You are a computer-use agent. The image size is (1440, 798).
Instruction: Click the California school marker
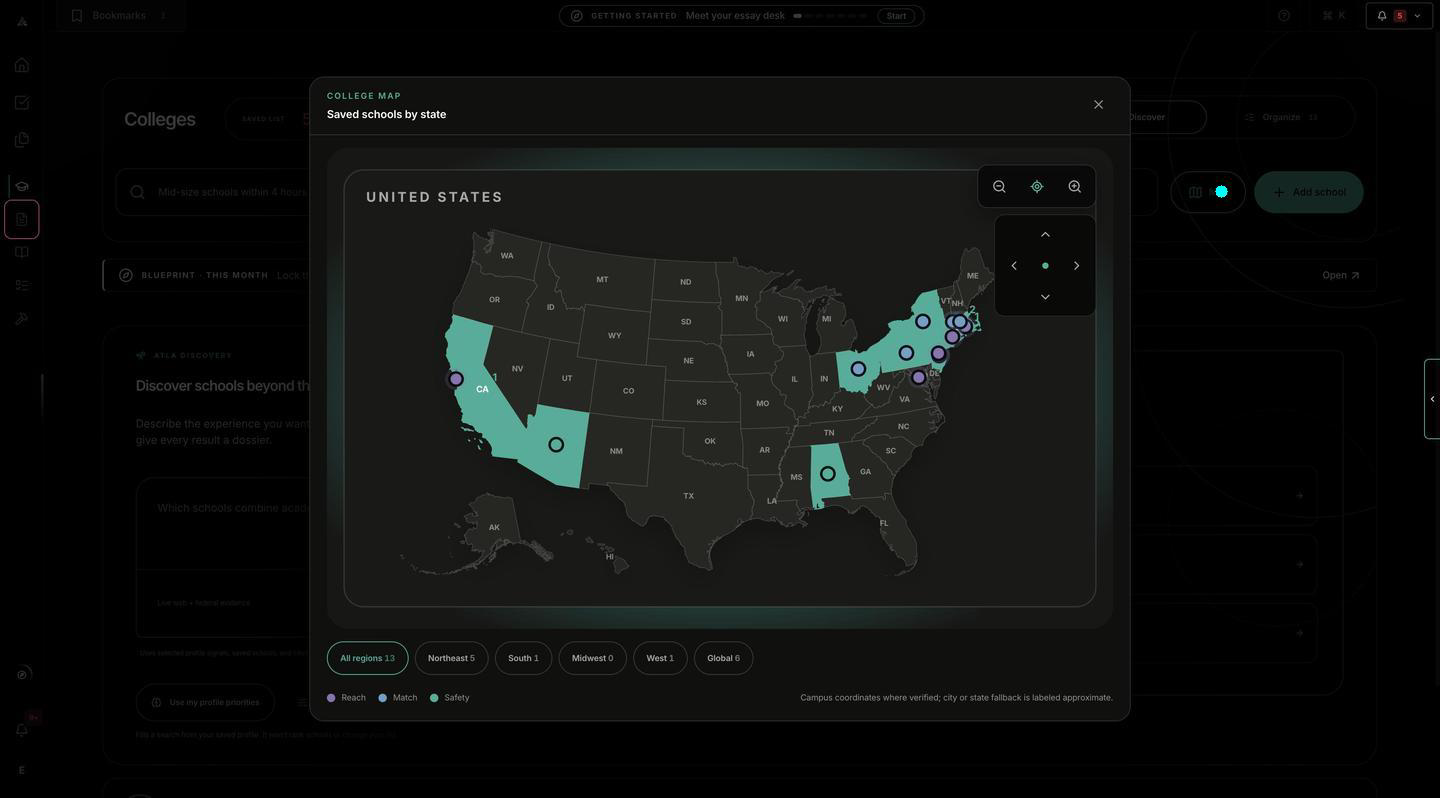(x=456, y=379)
